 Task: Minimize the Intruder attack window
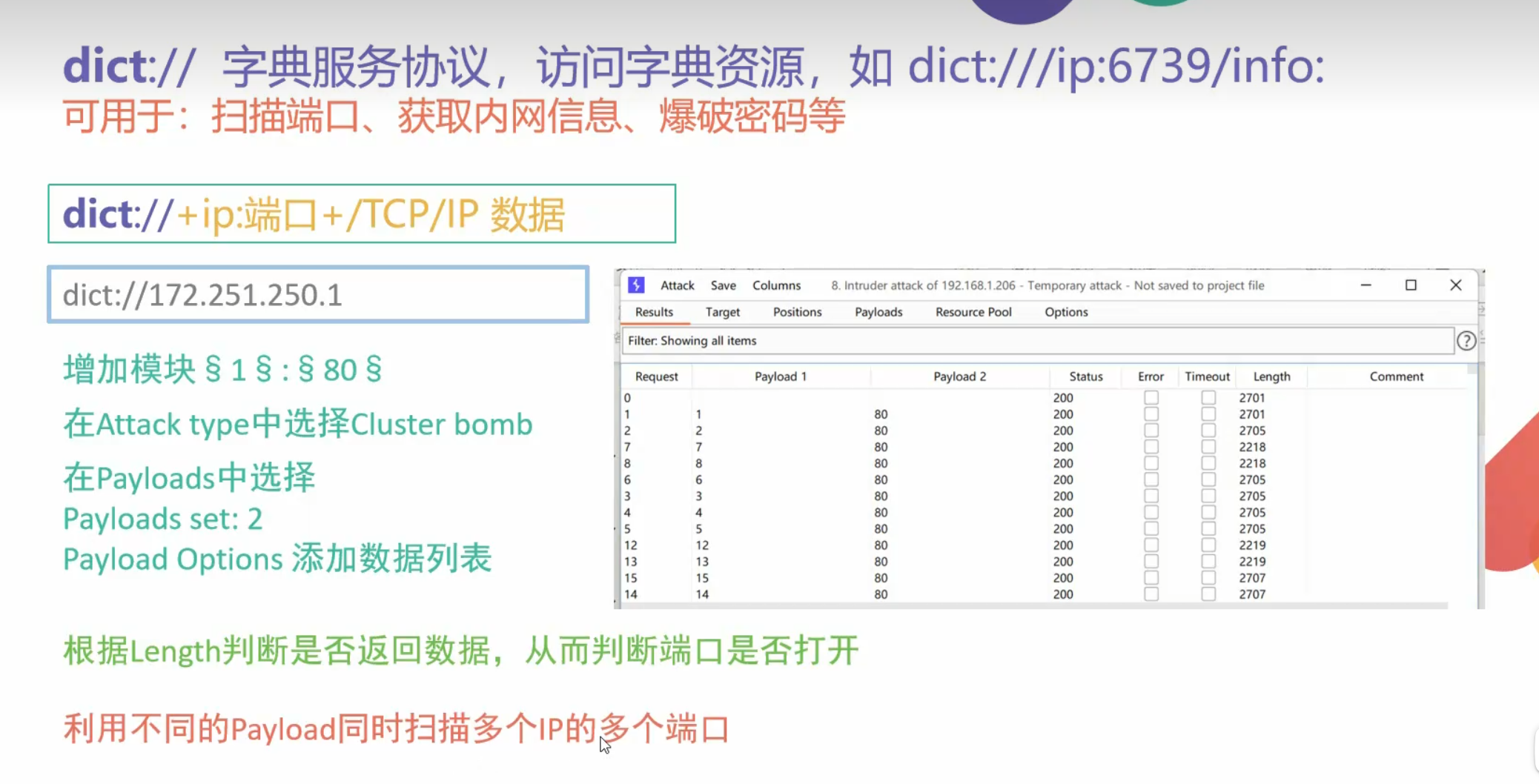[x=1366, y=285]
